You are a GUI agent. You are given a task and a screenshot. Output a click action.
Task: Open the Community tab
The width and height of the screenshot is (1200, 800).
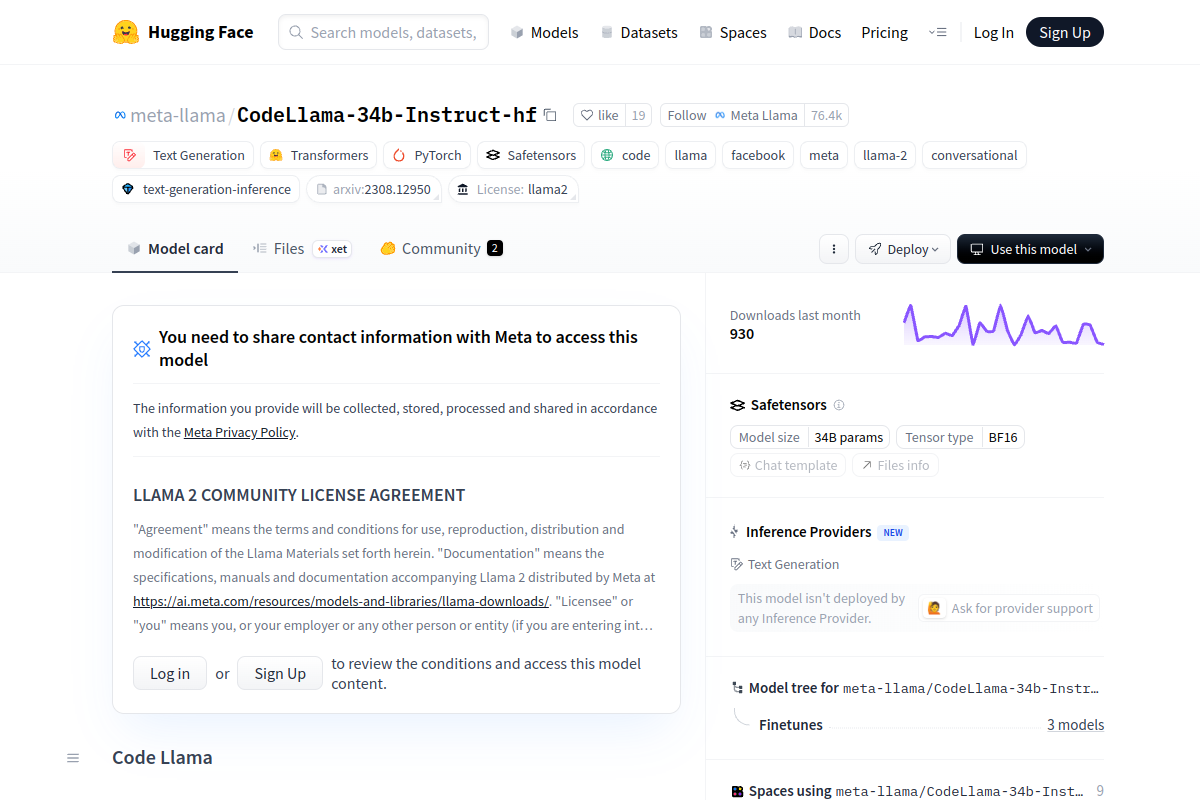tap(440, 249)
